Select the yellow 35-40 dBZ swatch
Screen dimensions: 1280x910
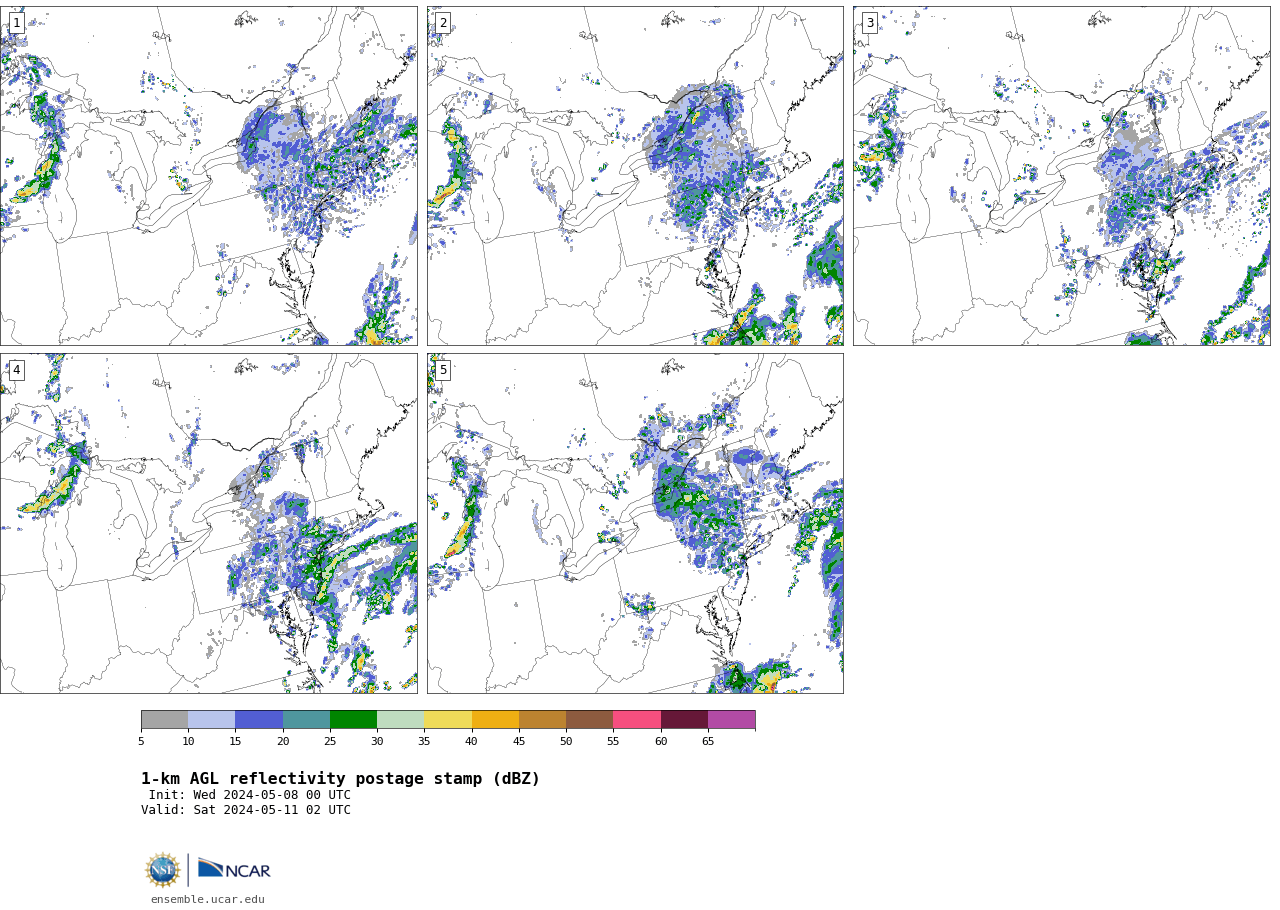pos(448,720)
